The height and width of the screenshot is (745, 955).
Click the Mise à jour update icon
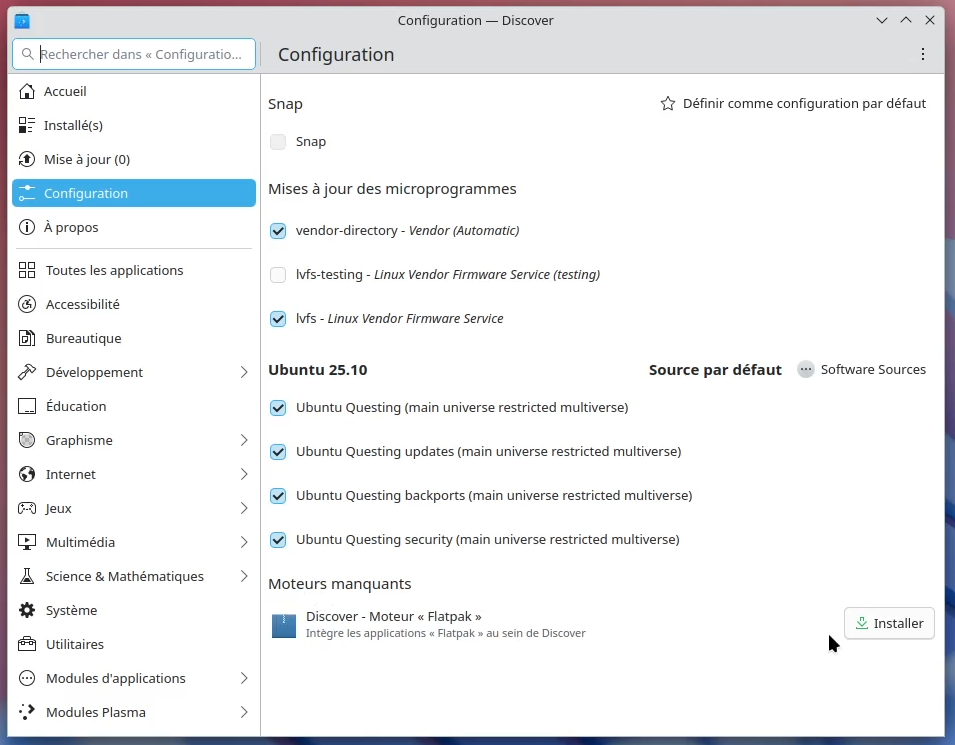tap(27, 160)
